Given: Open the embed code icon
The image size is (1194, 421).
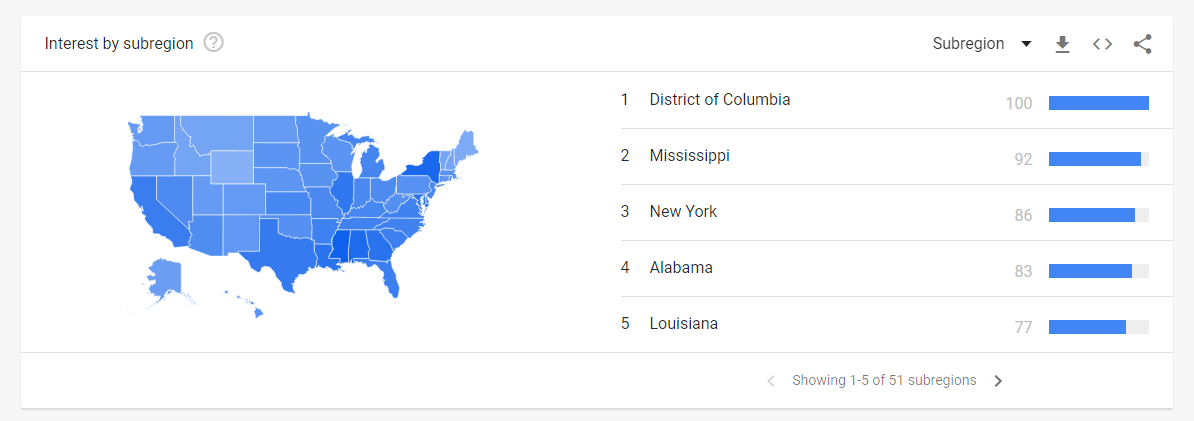Looking at the screenshot, I should 1102,44.
